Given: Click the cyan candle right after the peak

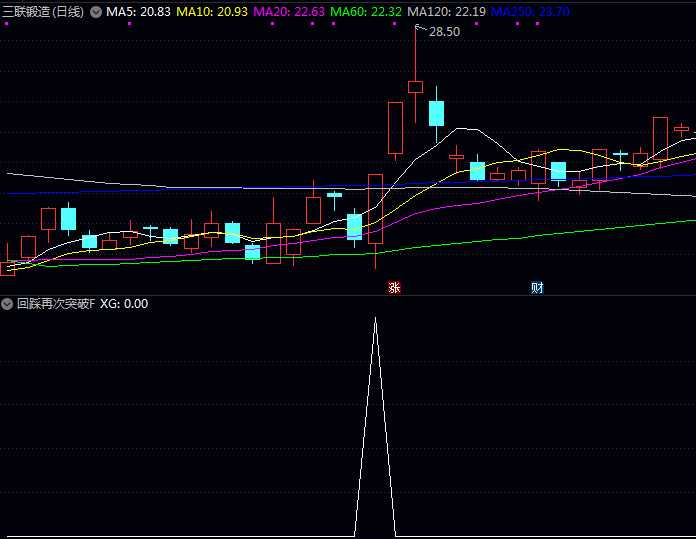Looking at the screenshot, I should 436,113.
